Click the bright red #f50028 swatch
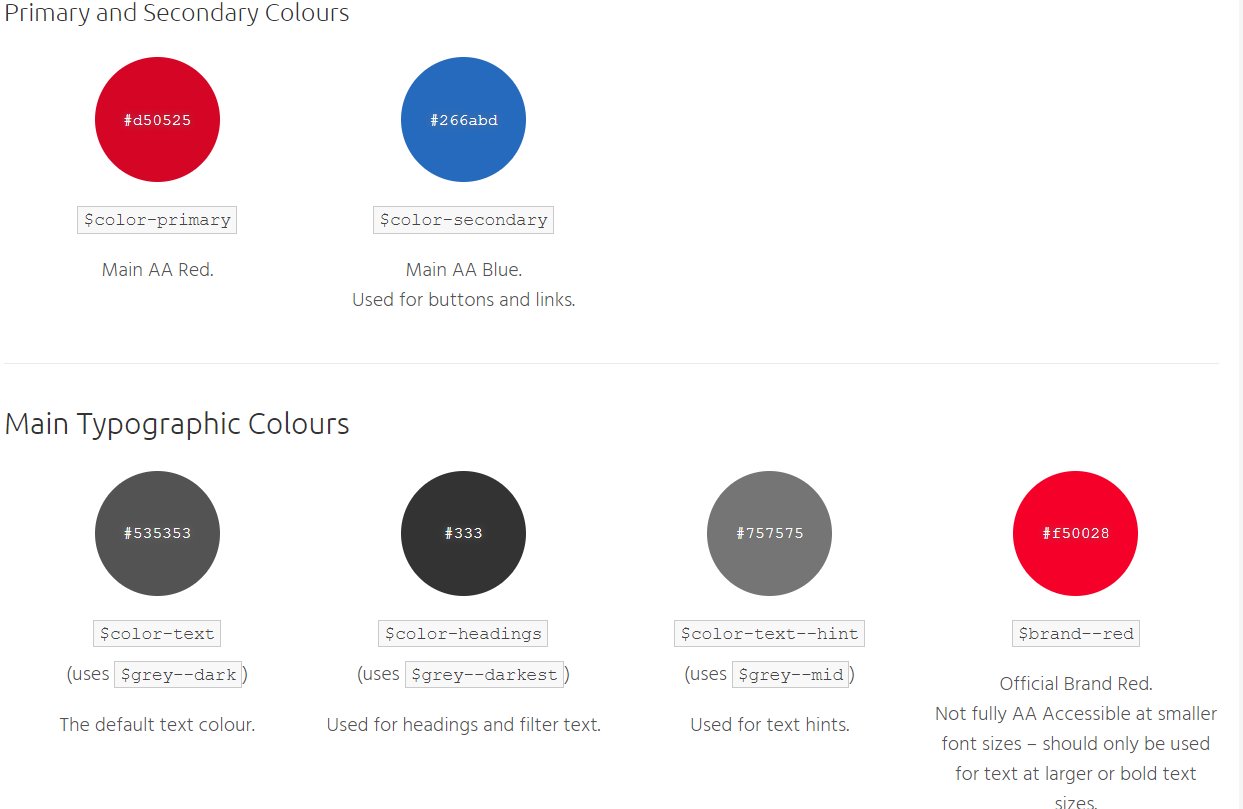This screenshot has width=1243, height=809. click(x=1075, y=533)
